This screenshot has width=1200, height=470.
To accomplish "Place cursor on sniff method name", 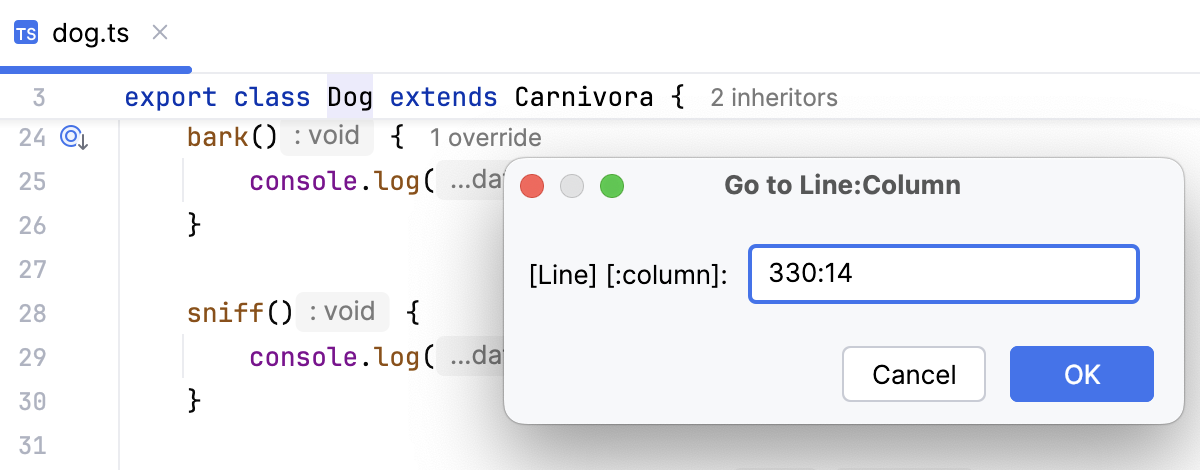I will 225,312.
